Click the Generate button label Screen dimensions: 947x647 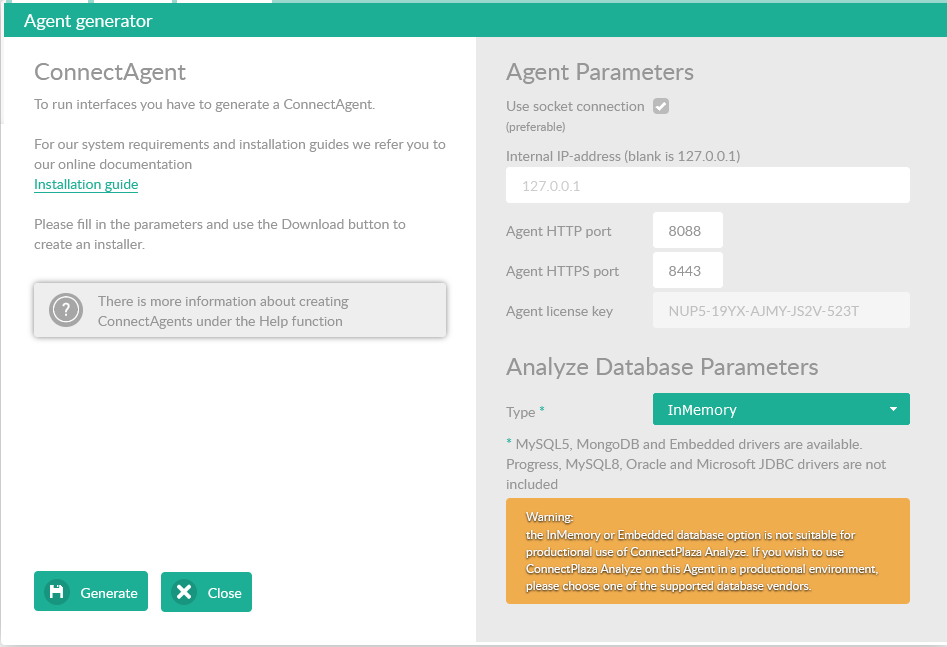[109, 593]
